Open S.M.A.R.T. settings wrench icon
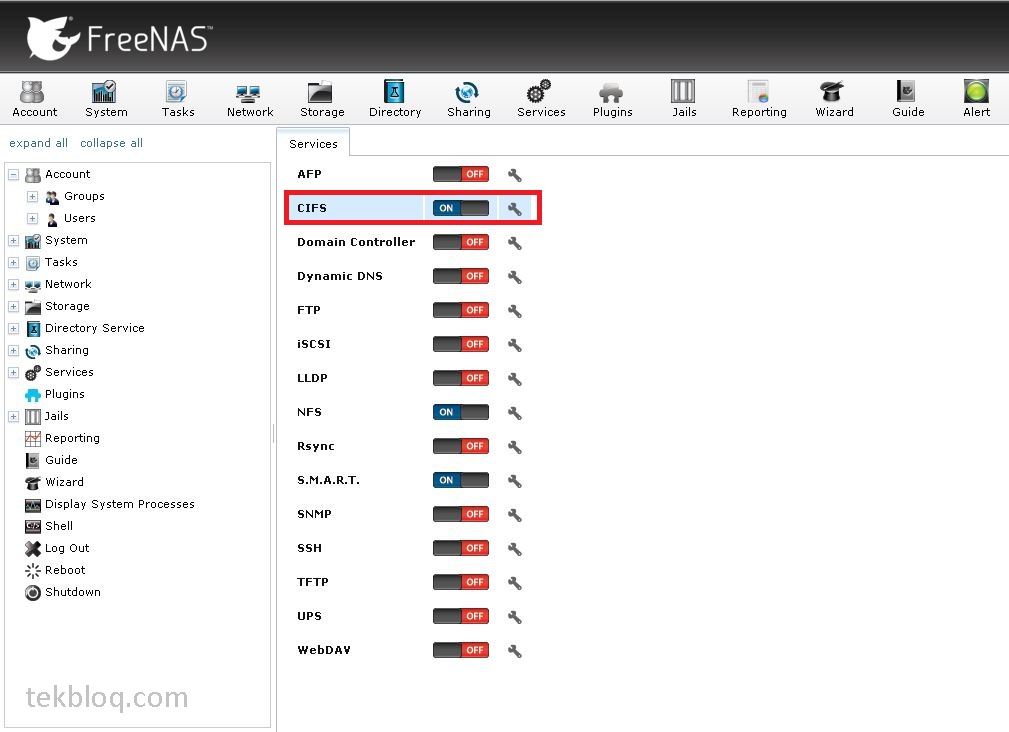 (x=514, y=480)
